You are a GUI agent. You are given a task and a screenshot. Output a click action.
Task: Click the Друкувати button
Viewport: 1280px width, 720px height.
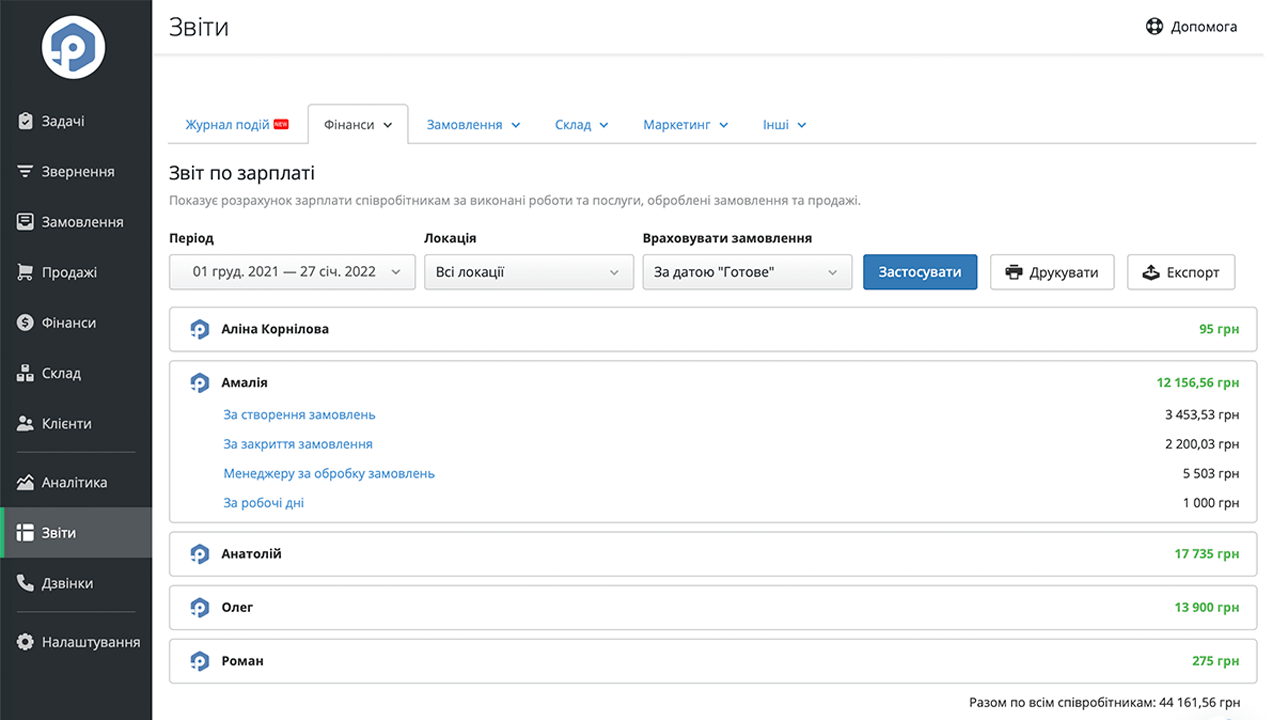coord(1052,272)
